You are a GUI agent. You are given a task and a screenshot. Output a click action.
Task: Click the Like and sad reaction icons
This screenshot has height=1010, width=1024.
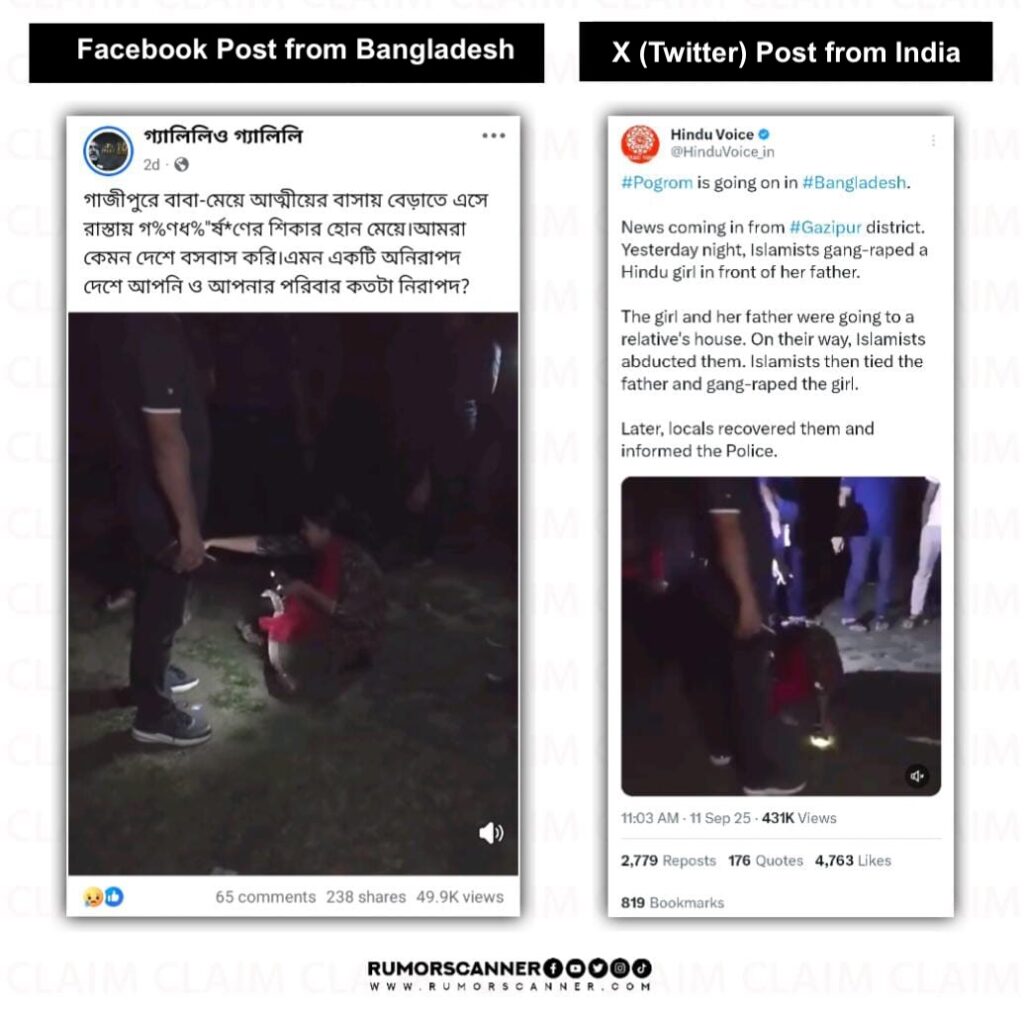click(103, 896)
